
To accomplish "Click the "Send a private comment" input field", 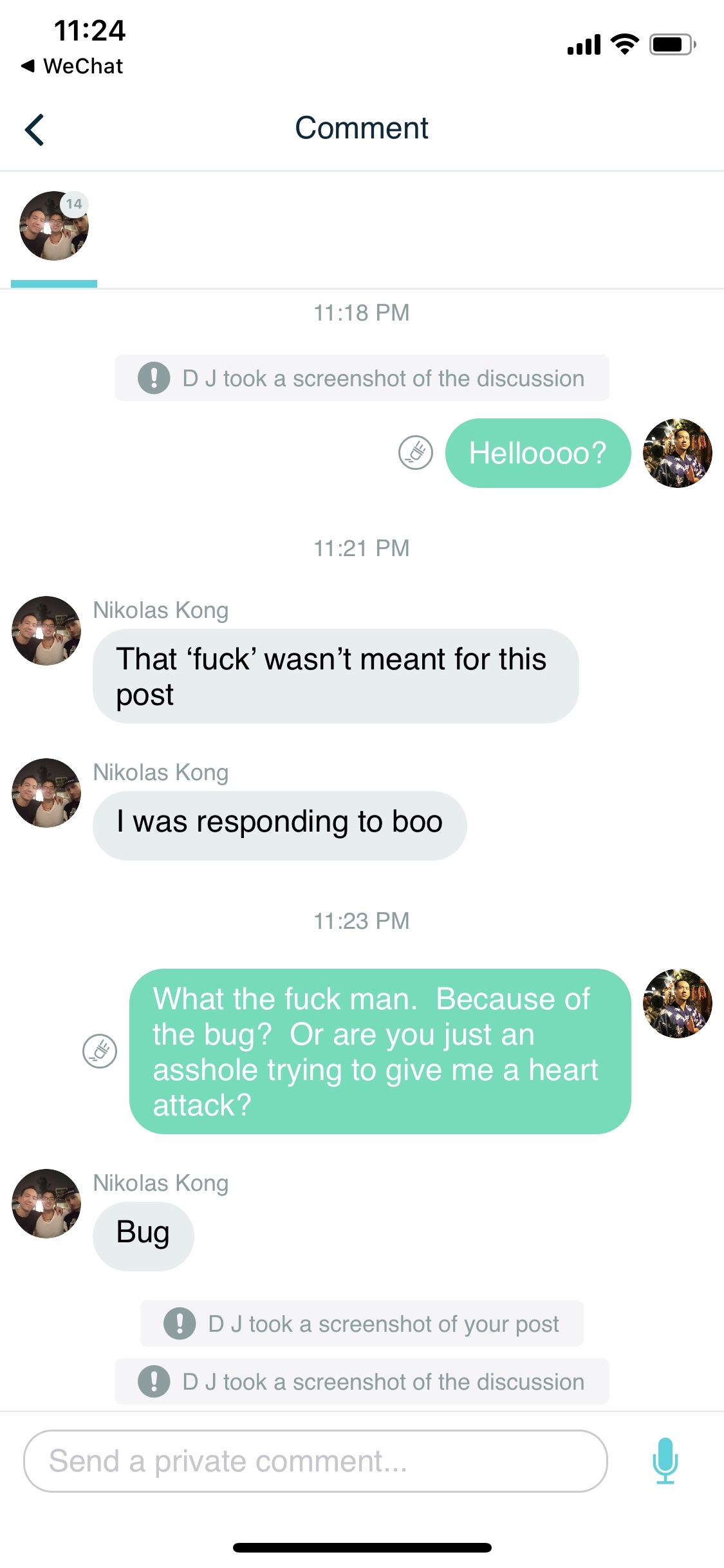I will click(315, 1461).
